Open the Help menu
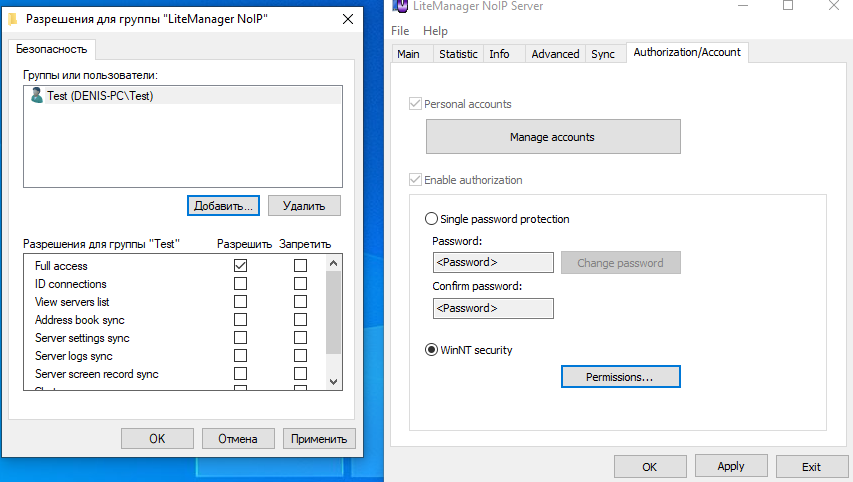The image size is (853, 482). (x=435, y=31)
